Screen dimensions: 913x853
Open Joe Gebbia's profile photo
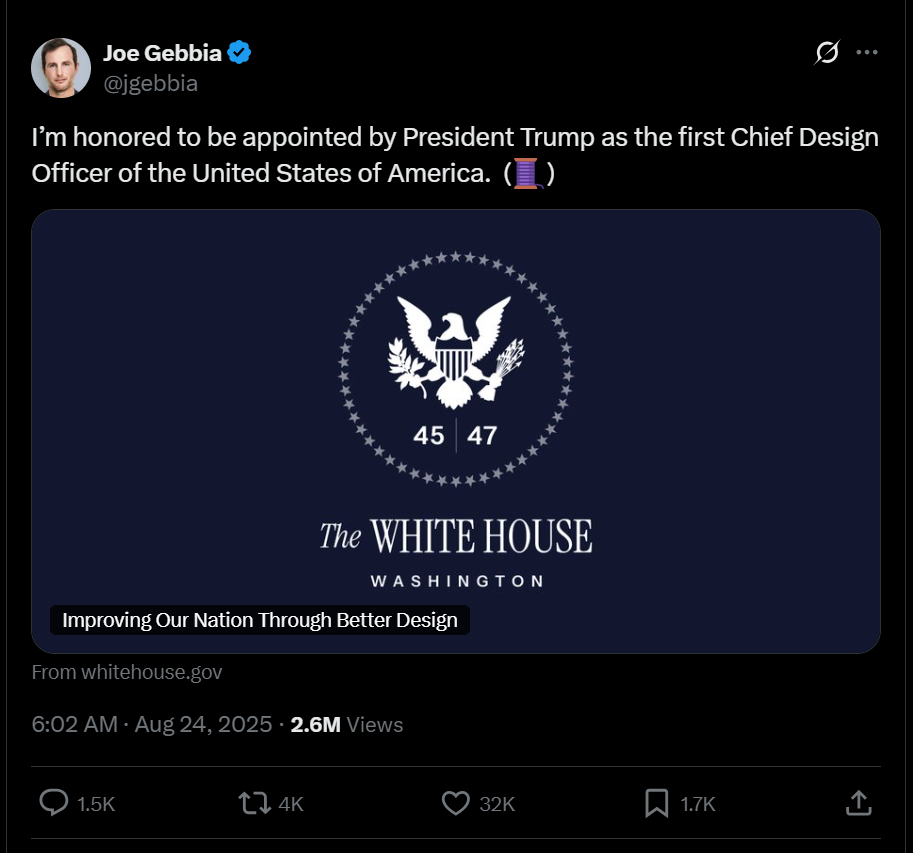pos(61,68)
